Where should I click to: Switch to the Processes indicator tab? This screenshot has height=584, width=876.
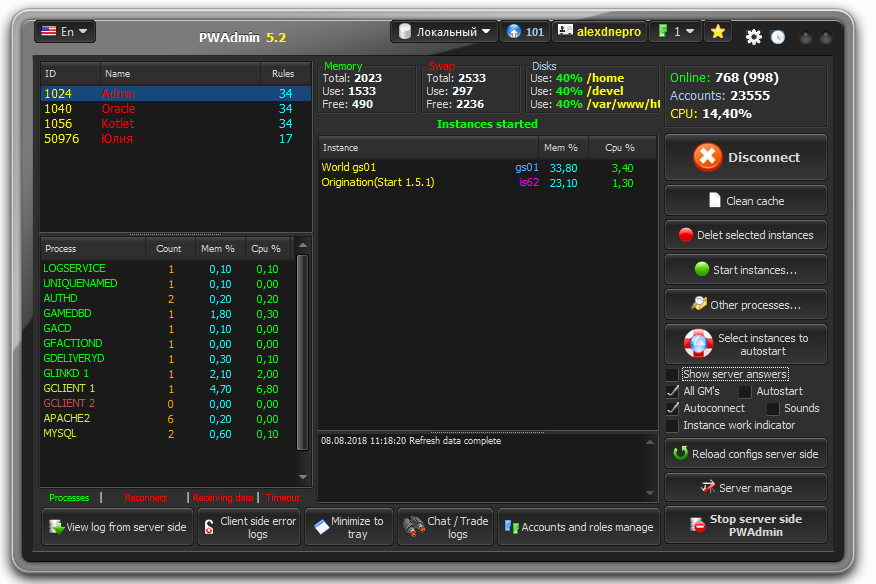69,497
